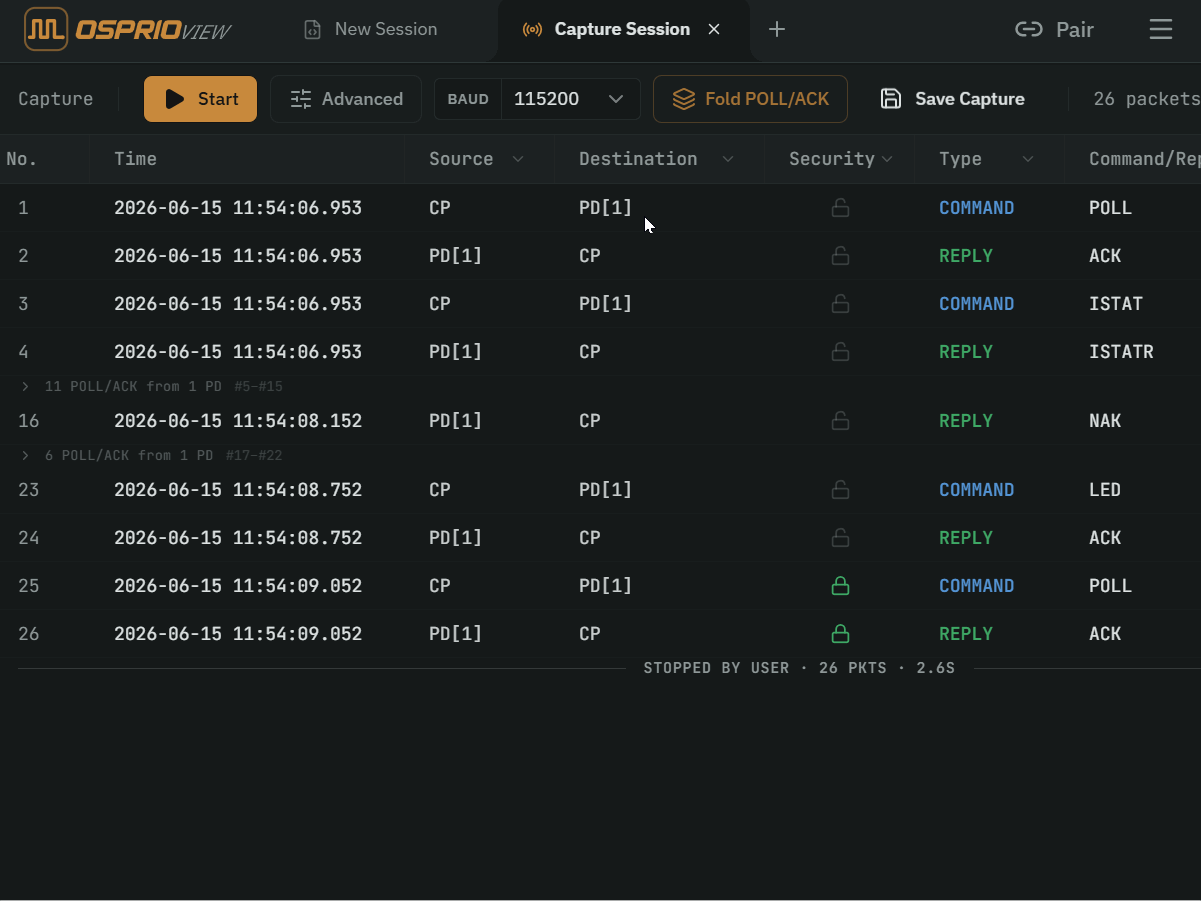This screenshot has height=901, width=1201.
Task: Open the hamburger menu icon
Action: pos(1161,29)
